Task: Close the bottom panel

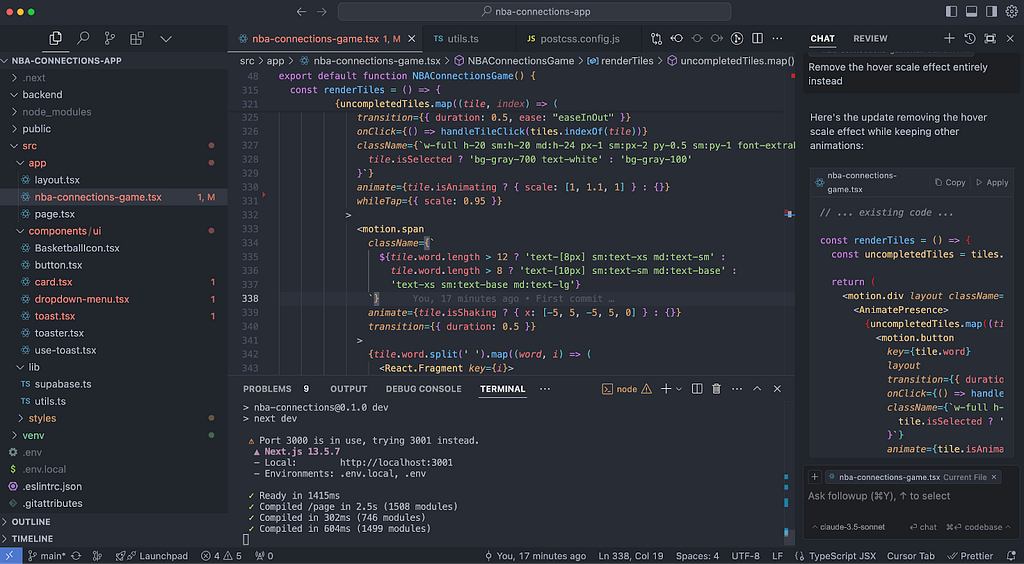Action: tap(777, 388)
